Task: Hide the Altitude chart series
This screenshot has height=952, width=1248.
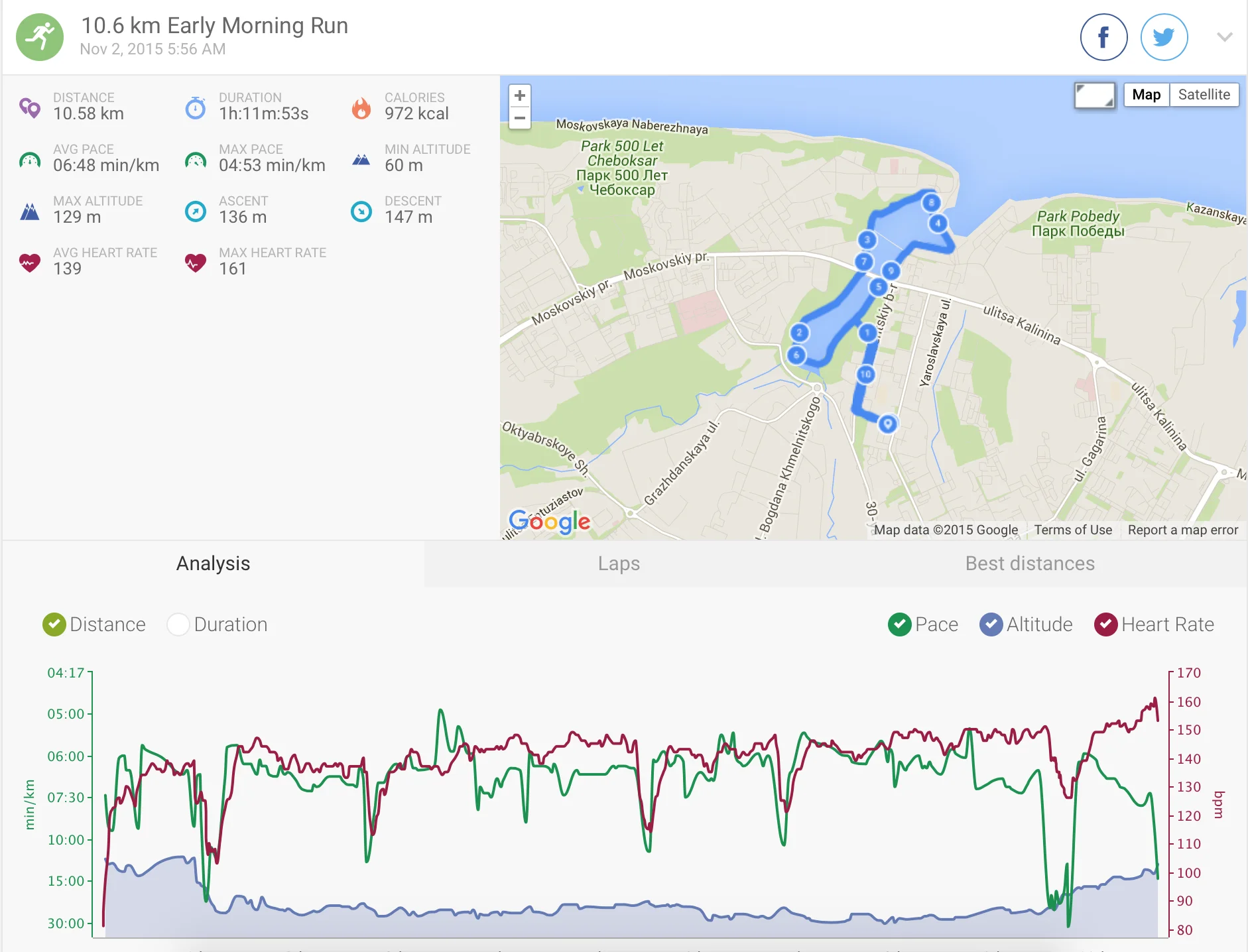Action: [x=991, y=625]
